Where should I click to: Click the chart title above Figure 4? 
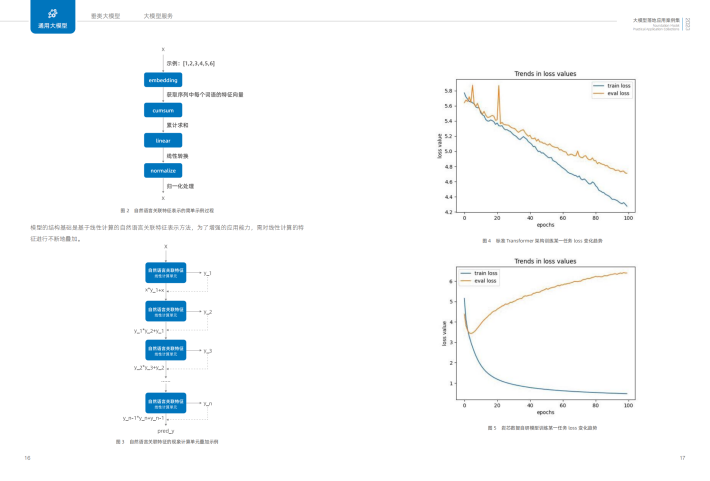tap(545, 73)
